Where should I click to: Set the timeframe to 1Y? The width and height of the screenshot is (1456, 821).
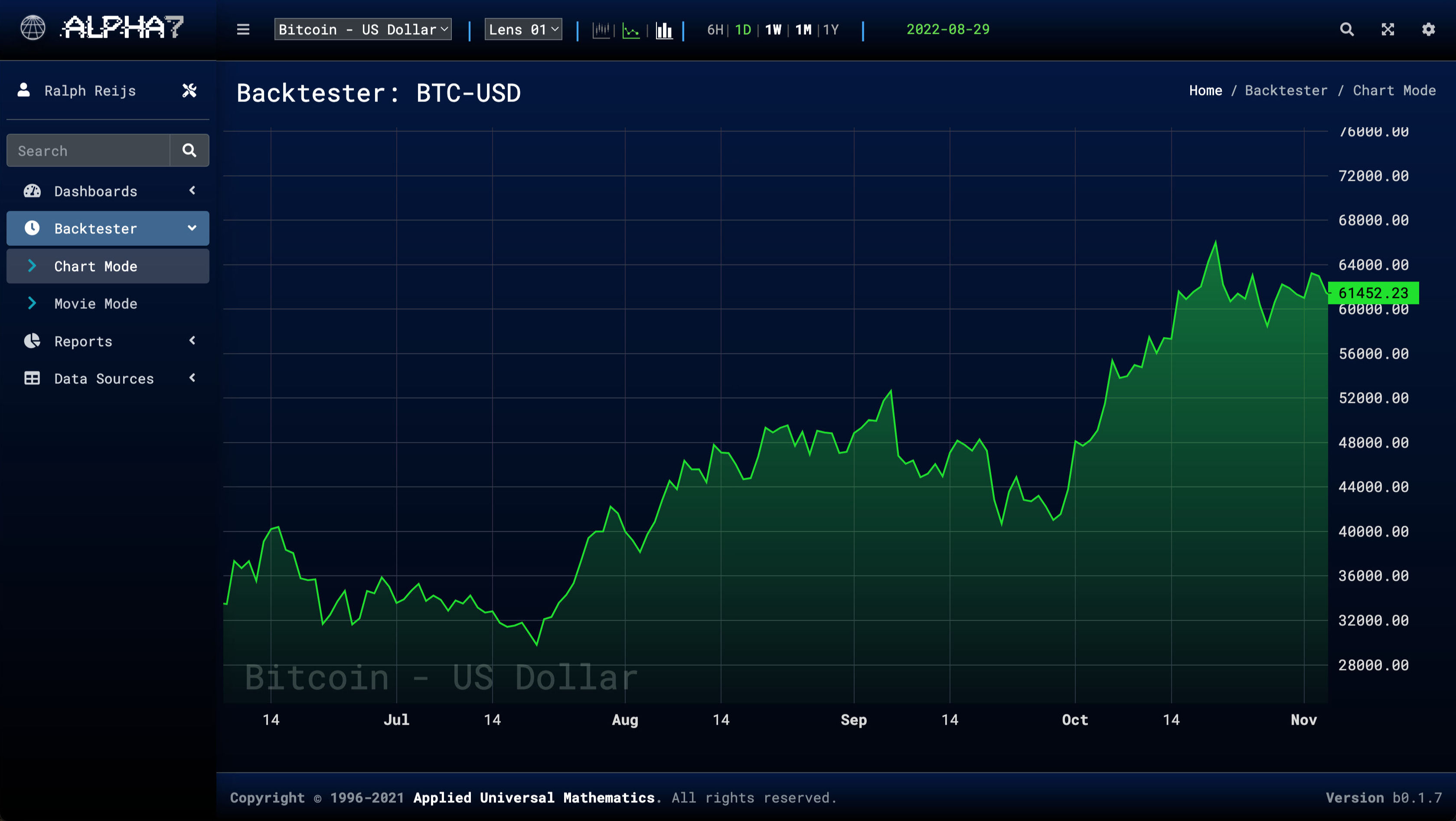(830, 29)
